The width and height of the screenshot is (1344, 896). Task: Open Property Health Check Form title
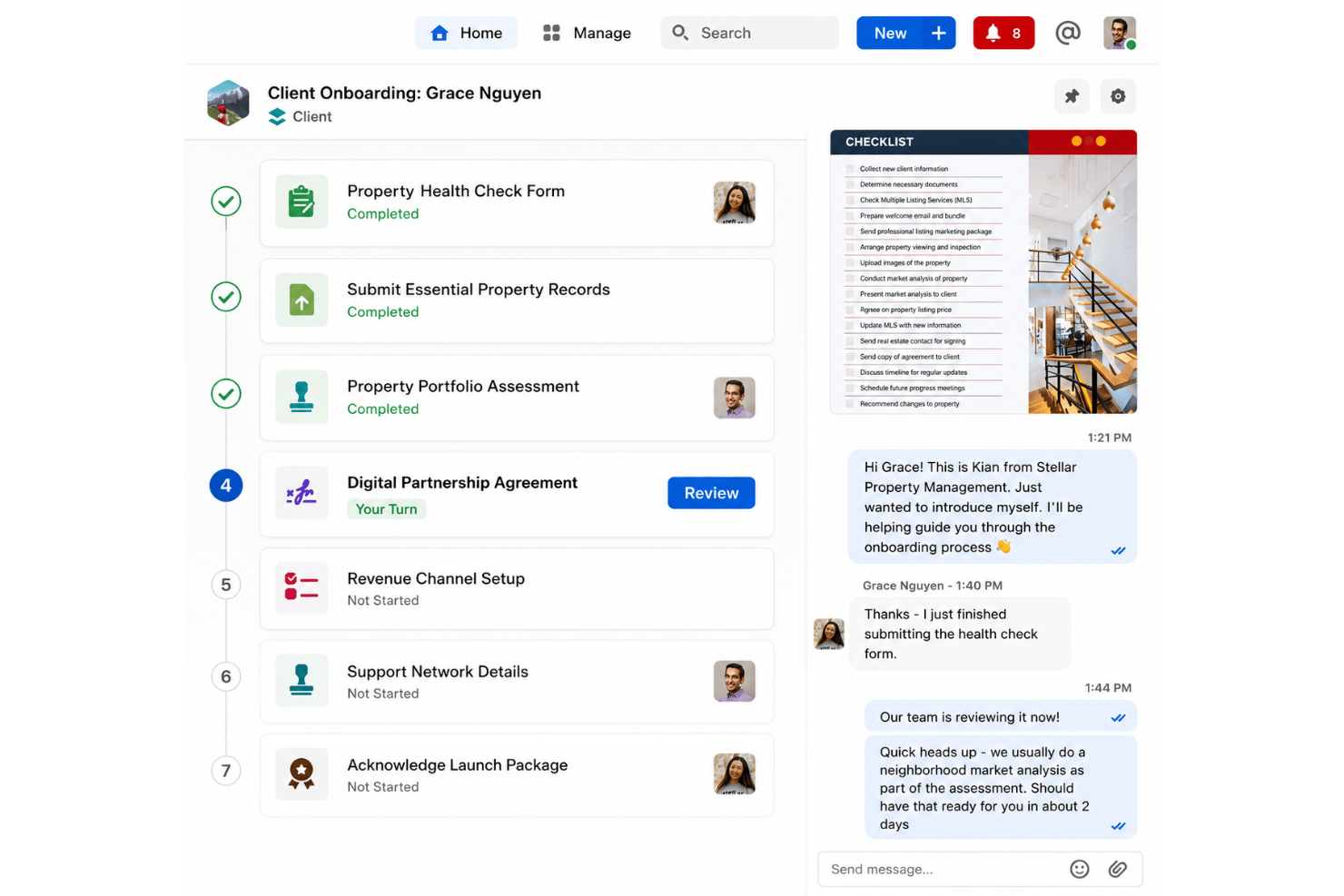click(x=456, y=191)
